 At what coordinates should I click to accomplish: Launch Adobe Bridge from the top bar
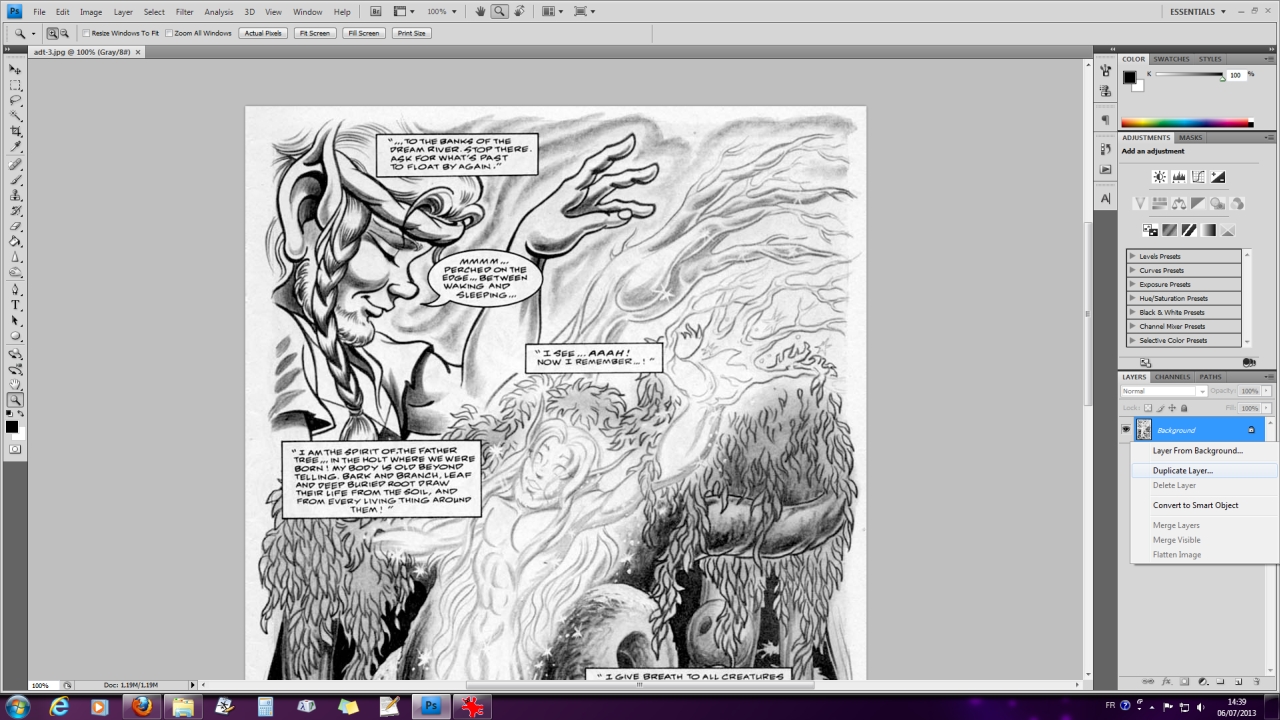[x=376, y=11]
